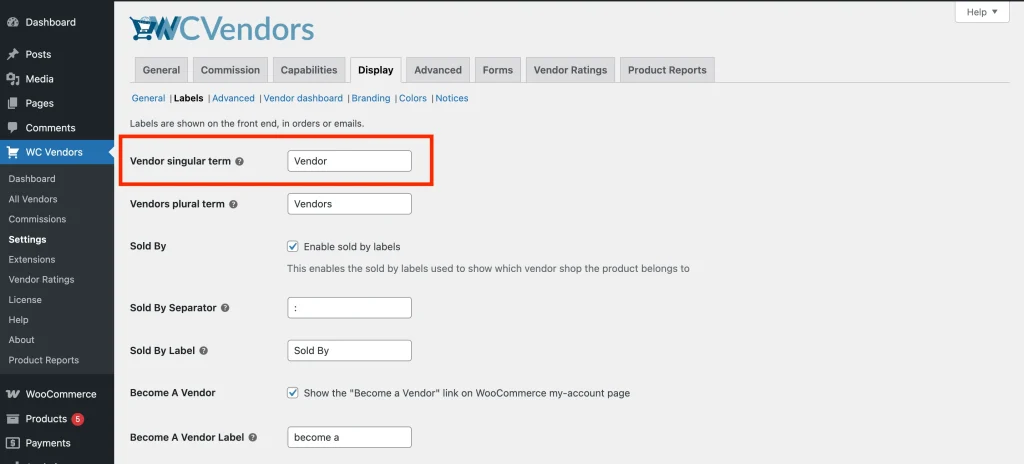This screenshot has width=1024, height=464.
Task: Select the Labels sub-section link
Action: [188, 98]
